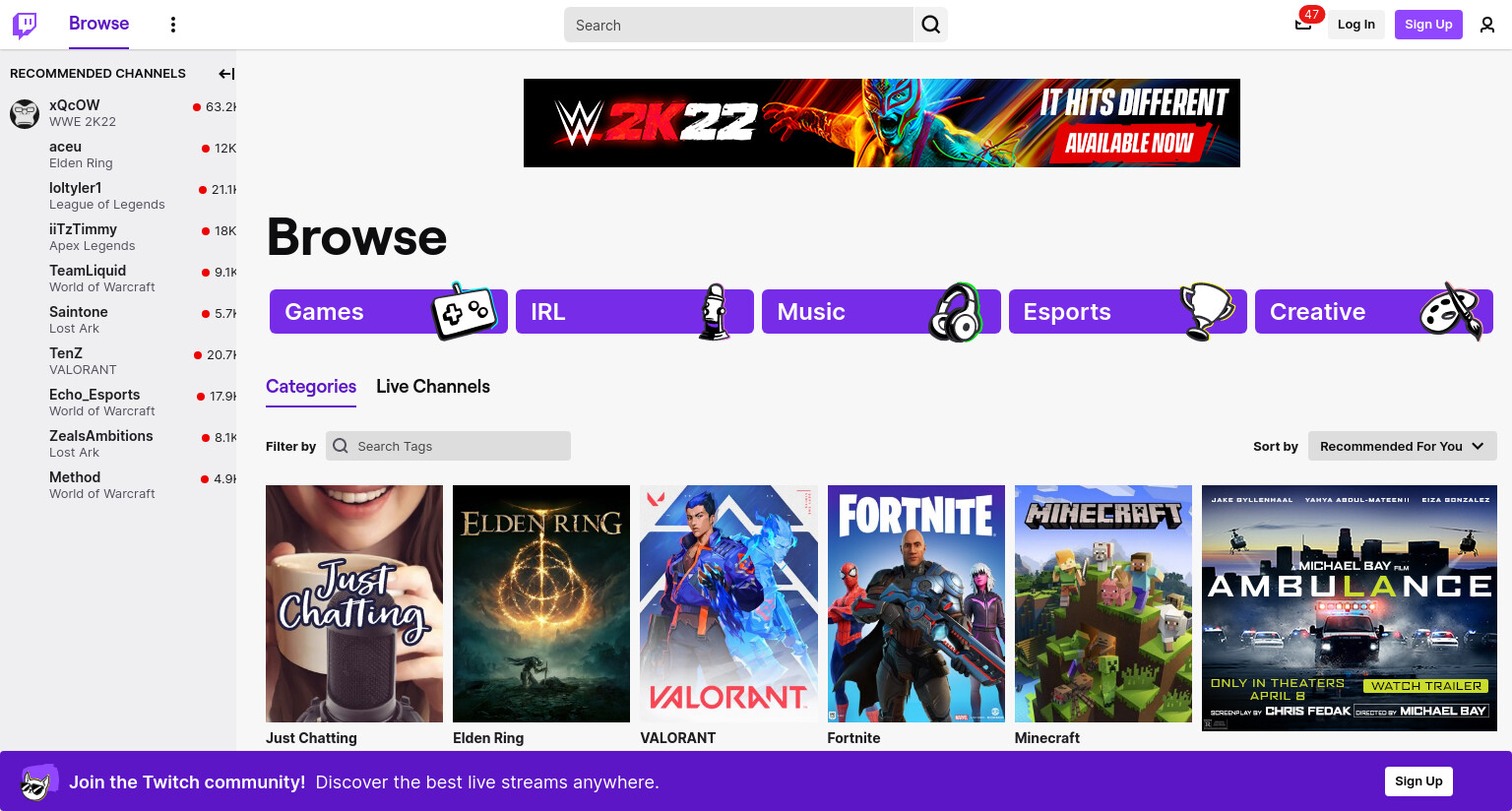Open the Minecraft box art
The width and height of the screenshot is (1512, 811).
coord(1103,603)
